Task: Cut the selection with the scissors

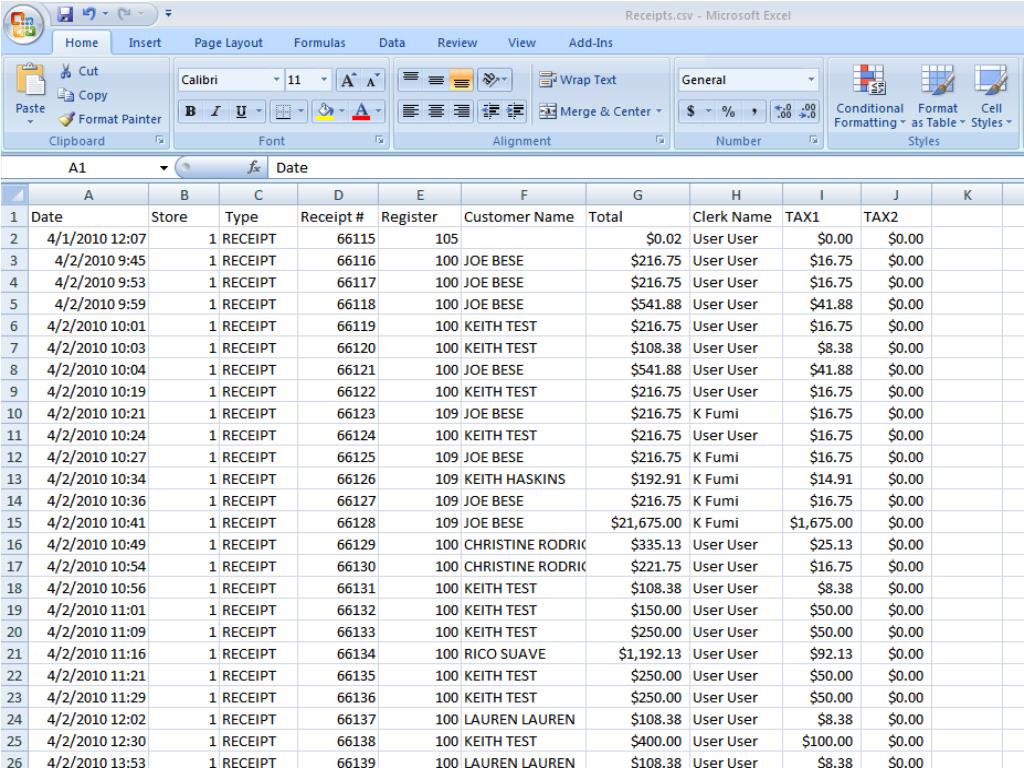Action: 78,71
